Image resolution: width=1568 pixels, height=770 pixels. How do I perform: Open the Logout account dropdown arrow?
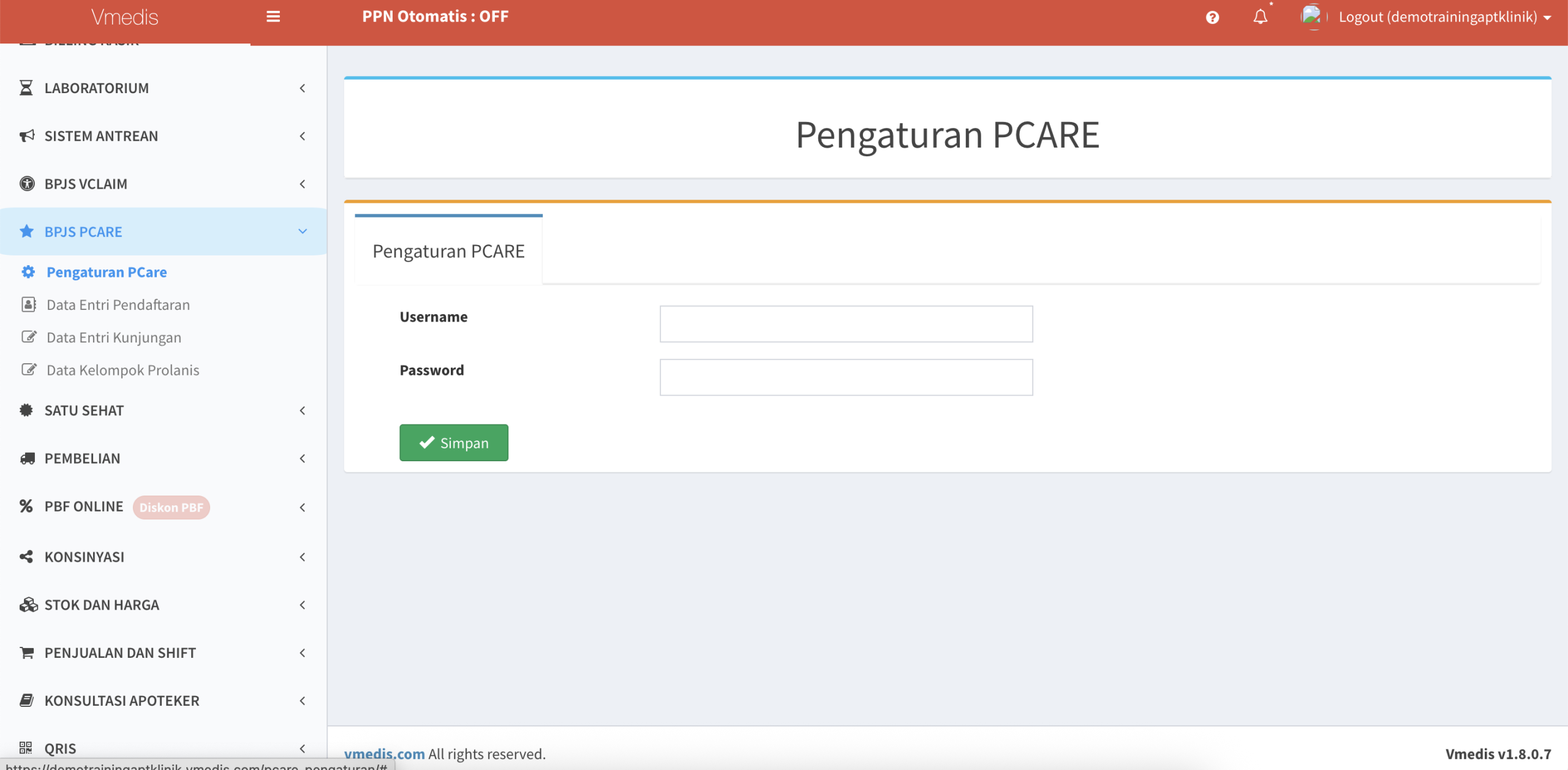point(1548,18)
